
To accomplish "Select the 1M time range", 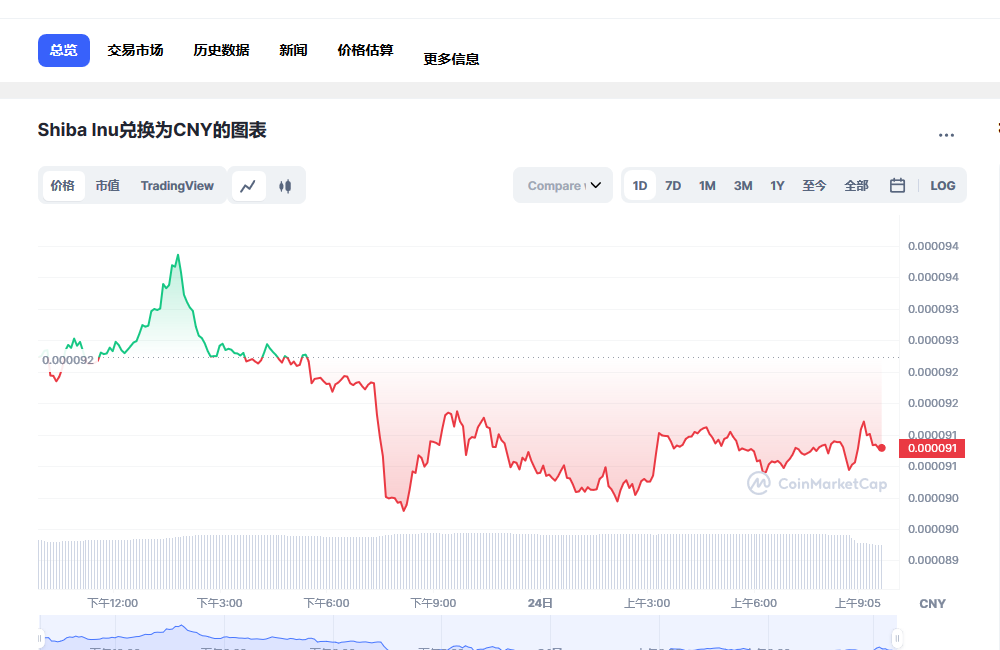I will (x=707, y=186).
